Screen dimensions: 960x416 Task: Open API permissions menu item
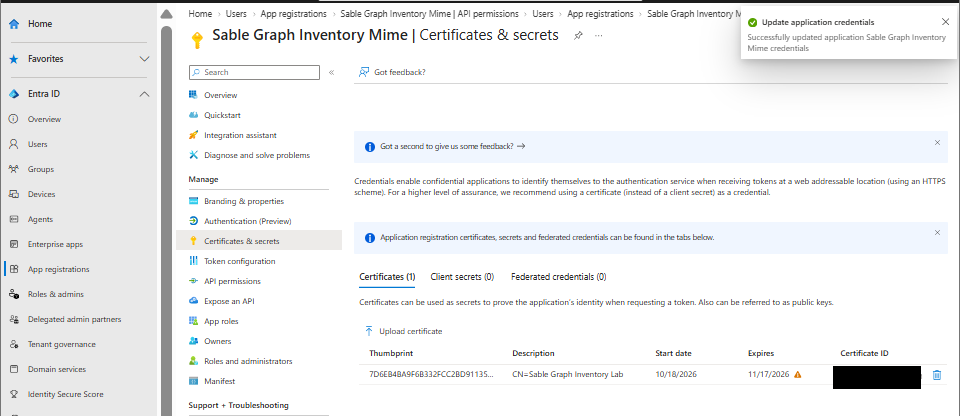click(232, 281)
